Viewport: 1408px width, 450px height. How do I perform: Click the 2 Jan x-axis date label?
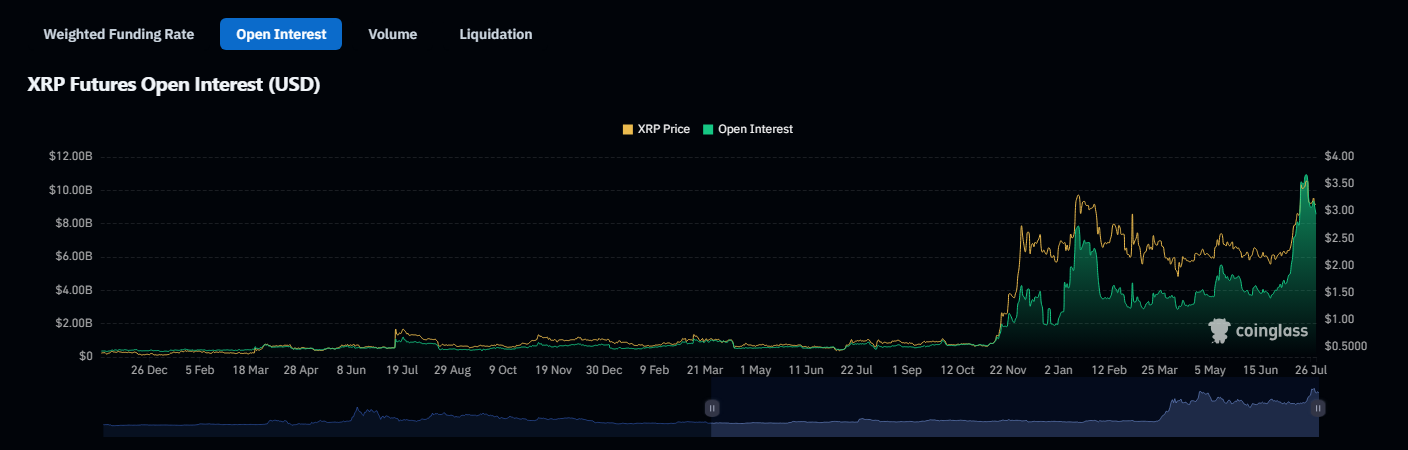pyautogui.click(x=1057, y=370)
